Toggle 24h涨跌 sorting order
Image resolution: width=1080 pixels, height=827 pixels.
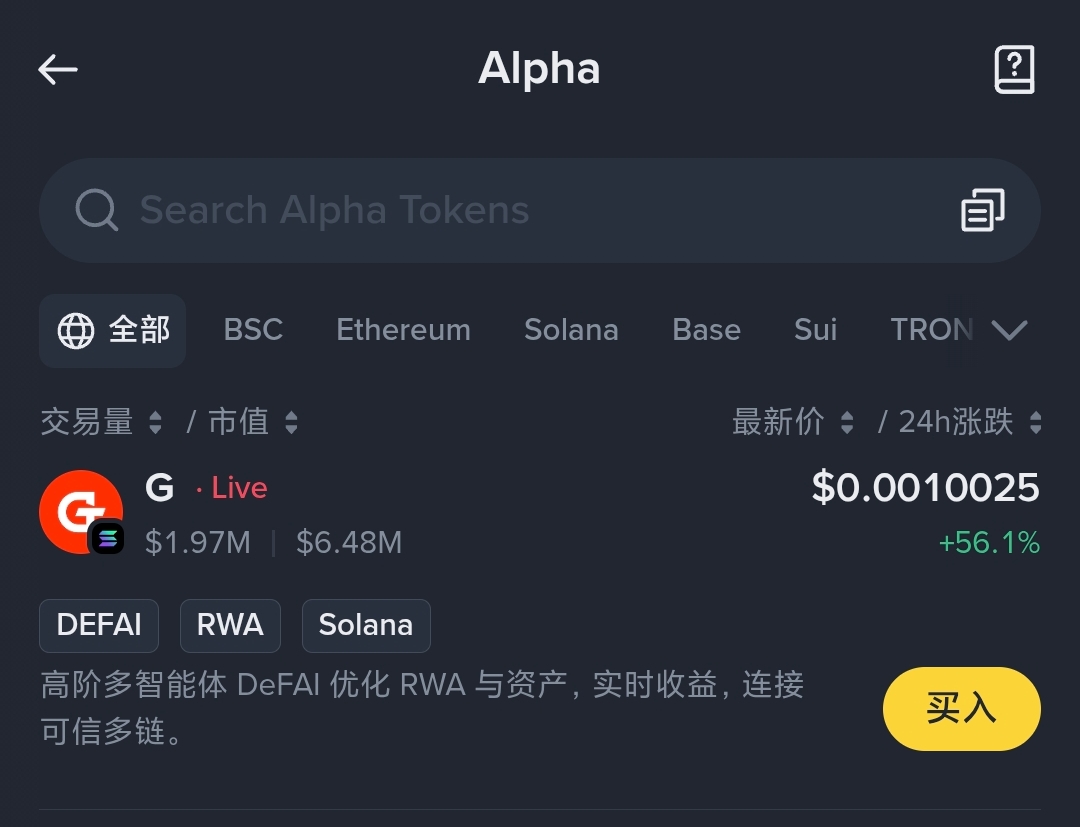[x=1036, y=422]
